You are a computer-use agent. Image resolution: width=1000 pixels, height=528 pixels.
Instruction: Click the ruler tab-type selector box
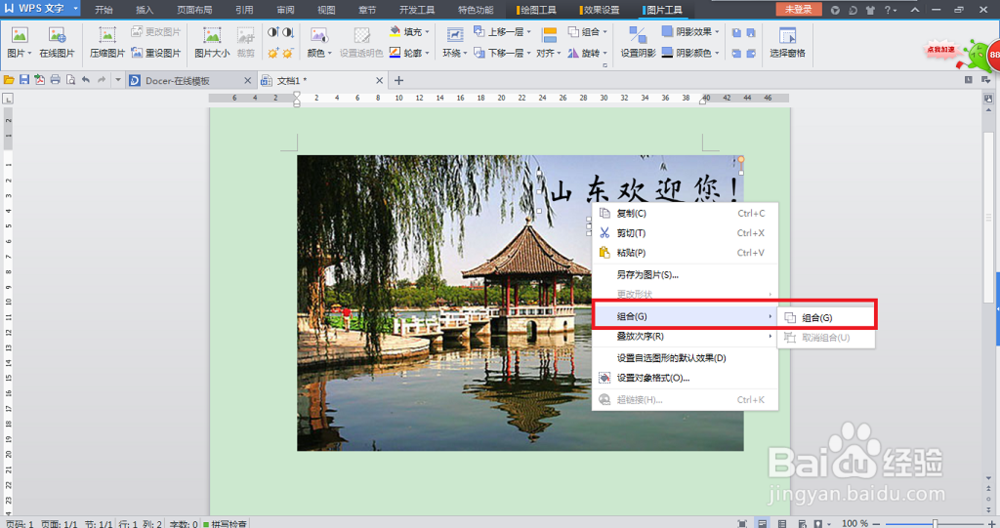tap(8, 99)
